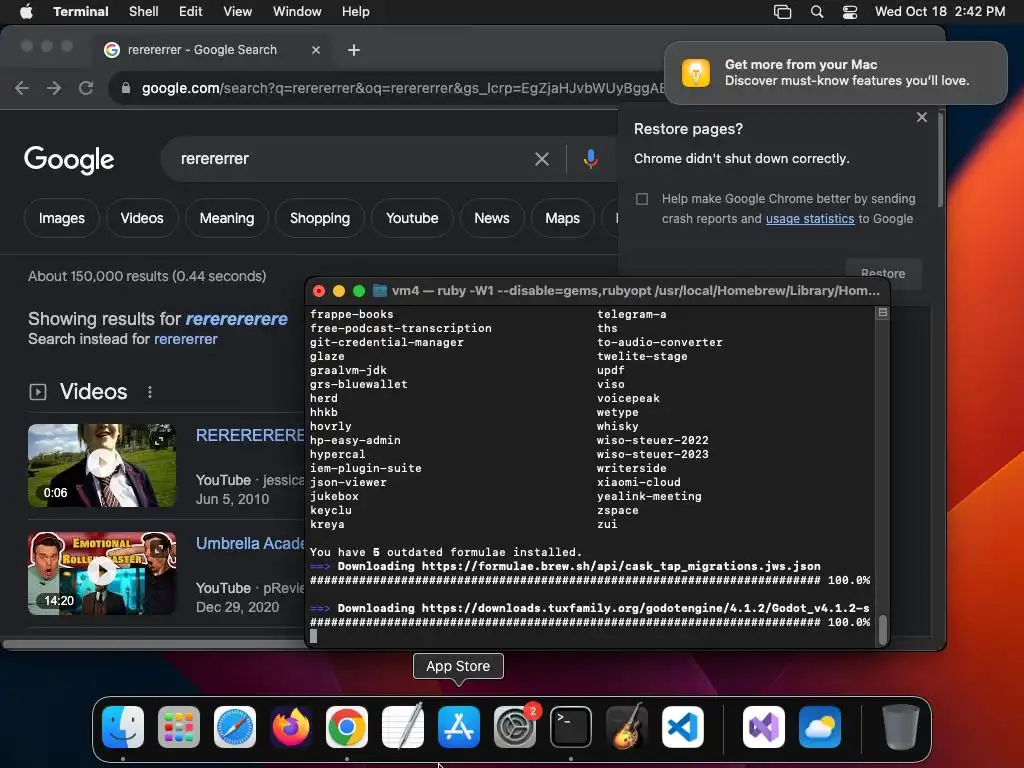Select the Maps filter chip
Viewport: 1024px width, 768px height.
pyautogui.click(x=562, y=218)
